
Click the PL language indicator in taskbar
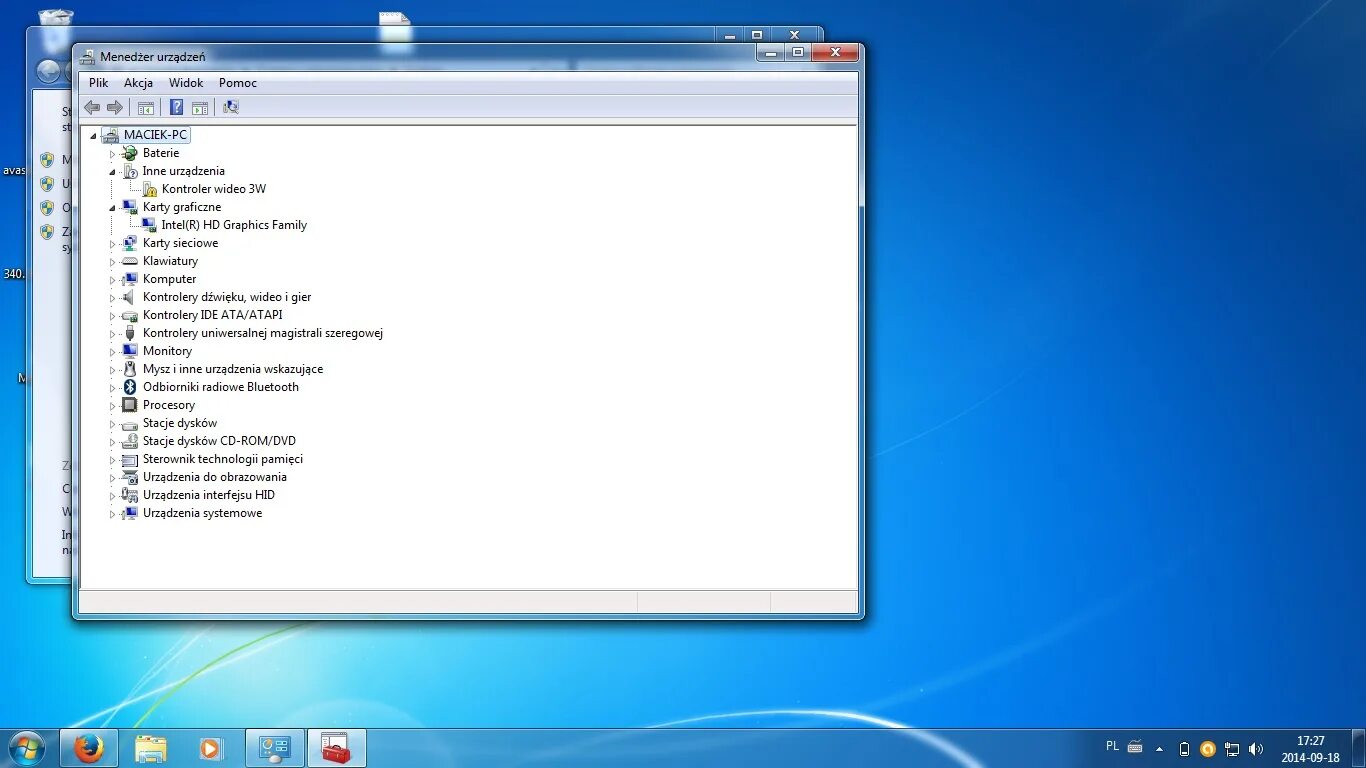tap(1113, 746)
